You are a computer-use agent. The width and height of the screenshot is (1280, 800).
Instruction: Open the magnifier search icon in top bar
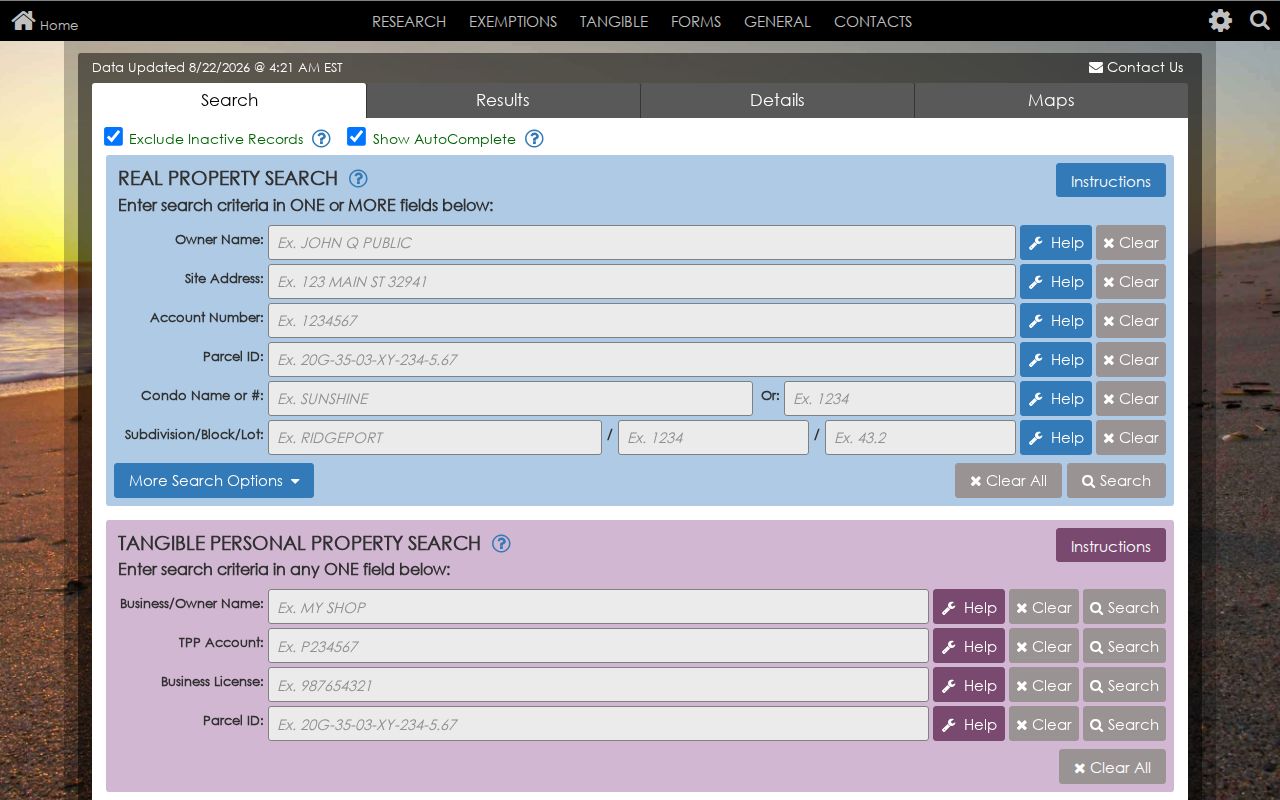click(x=1260, y=20)
